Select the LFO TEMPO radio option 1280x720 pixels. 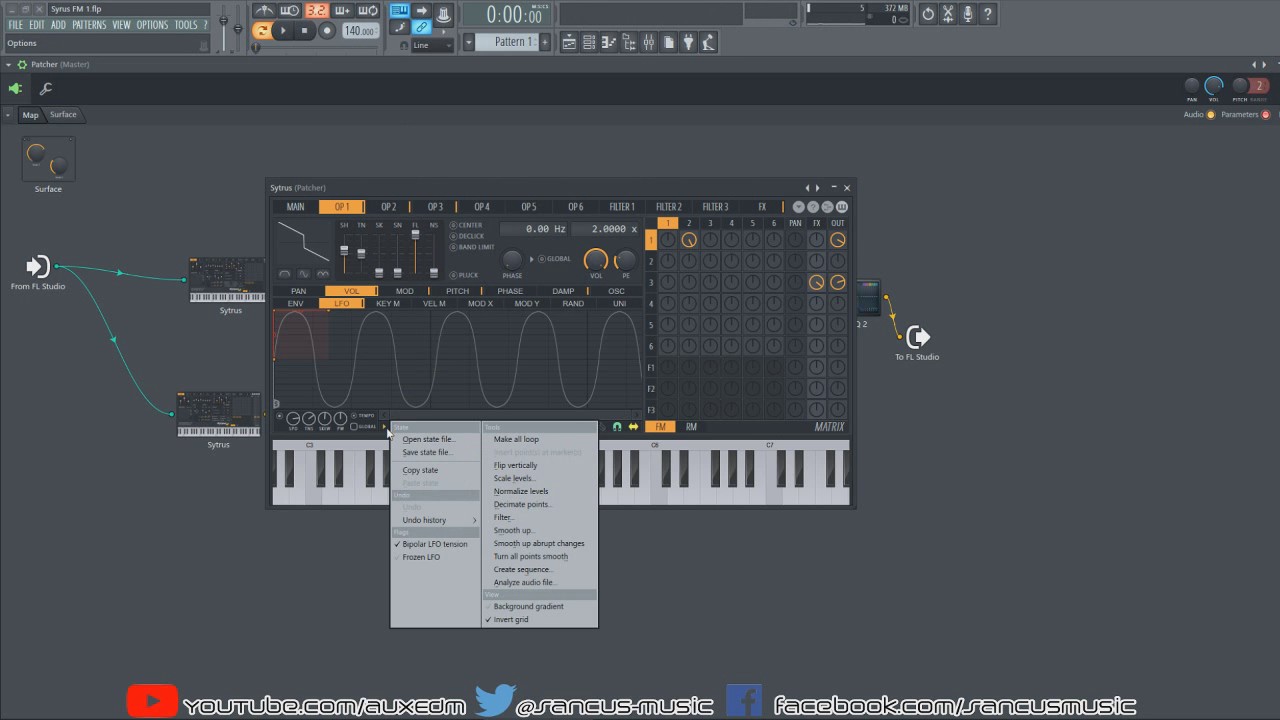tap(354, 415)
